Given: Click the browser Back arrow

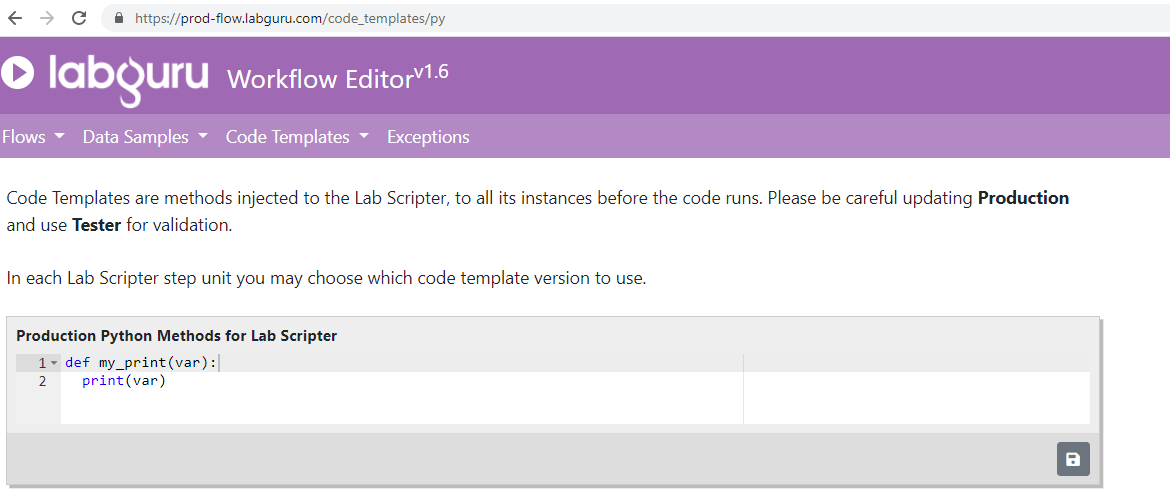Looking at the screenshot, I should pos(15,18).
